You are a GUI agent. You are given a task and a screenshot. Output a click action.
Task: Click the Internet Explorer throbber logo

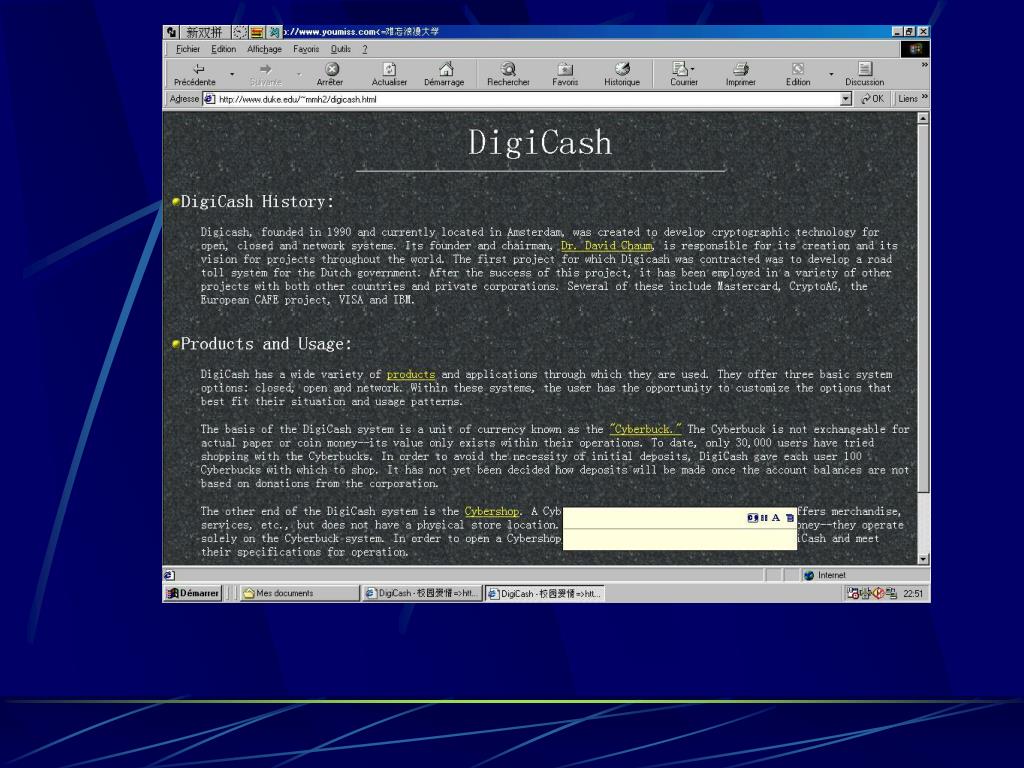pos(915,49)
